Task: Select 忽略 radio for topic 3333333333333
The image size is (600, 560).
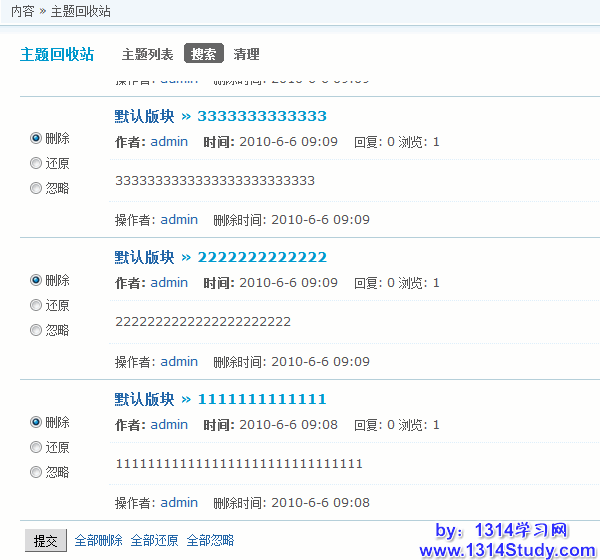Action: 36,188
